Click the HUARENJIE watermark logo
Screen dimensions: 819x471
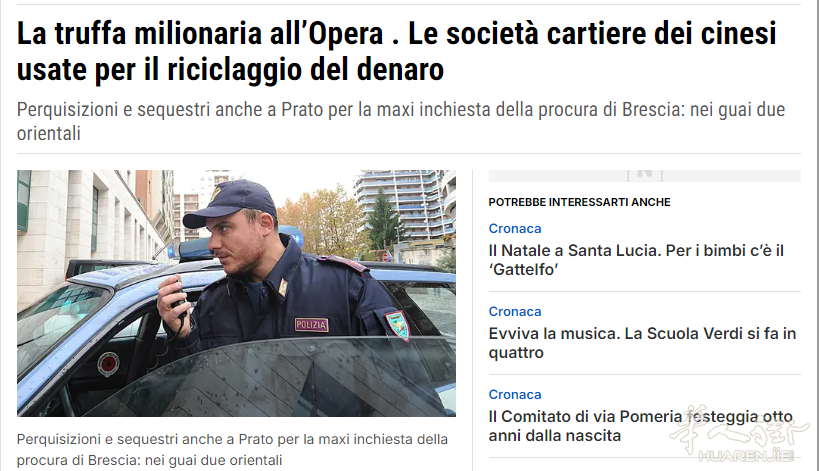click(x=746, y=456)
